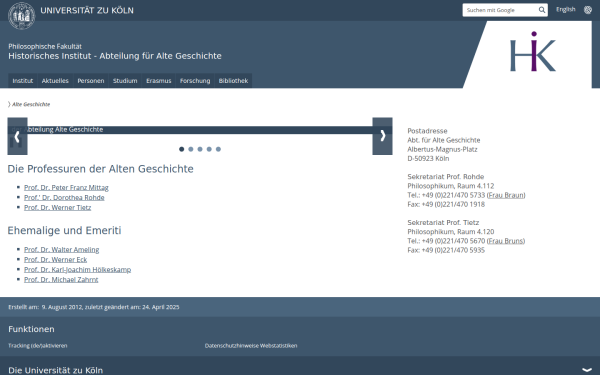The width and height of the screenshot is (600, 375).
Task: Click the Postadresse label
Action: 427,131
